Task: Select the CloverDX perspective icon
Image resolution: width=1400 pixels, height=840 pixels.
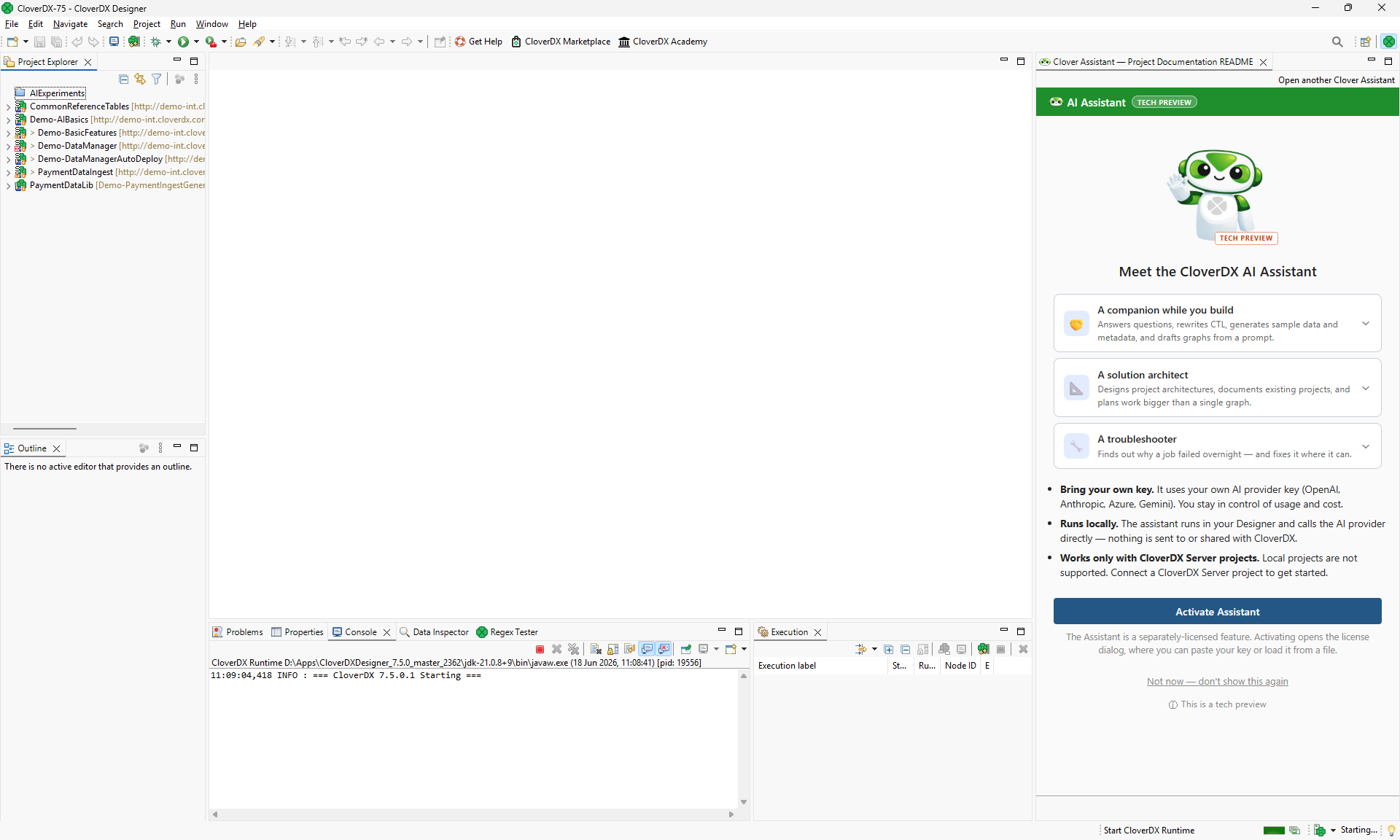Action: [1389, 42]
